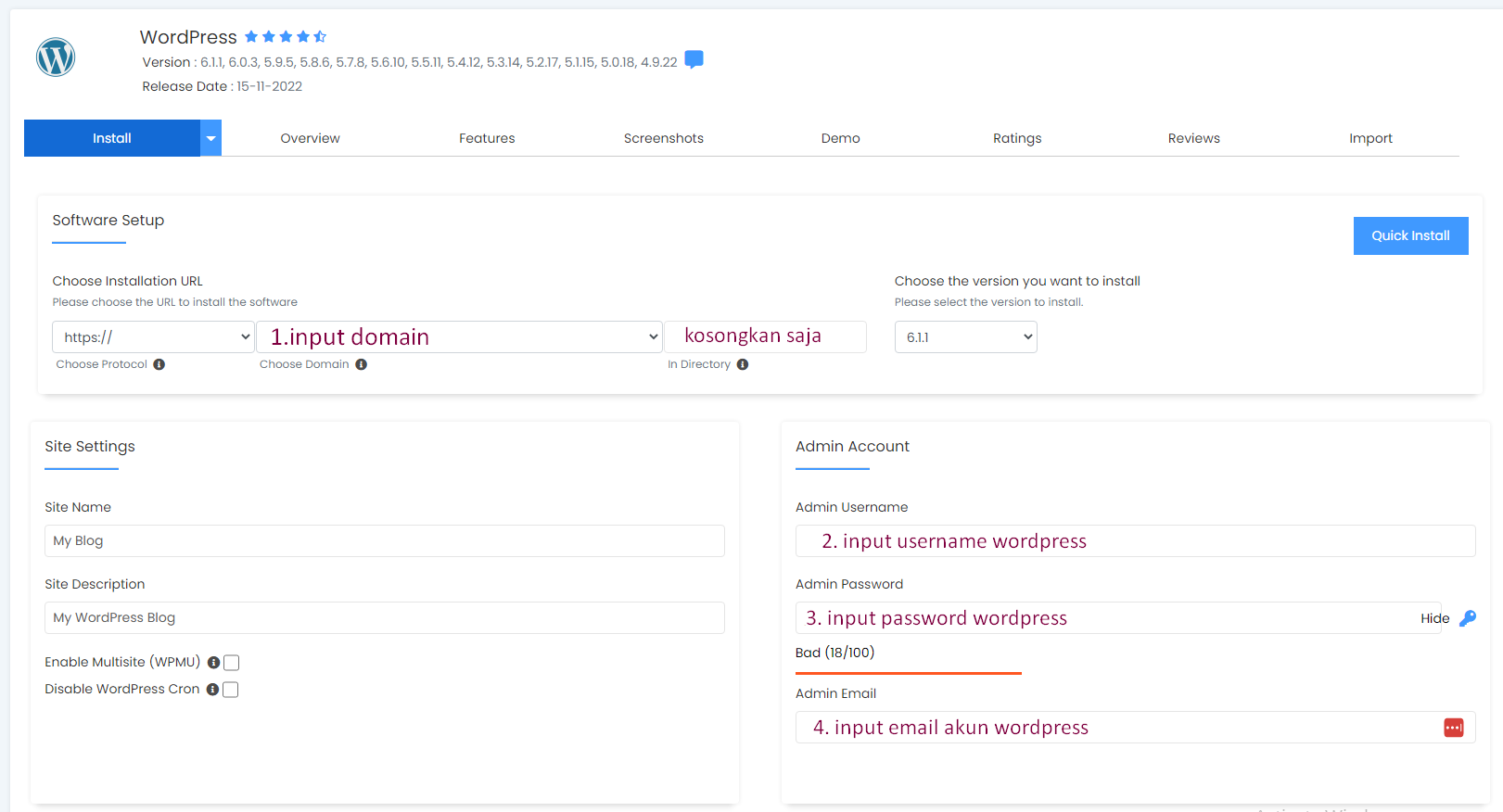This screenshot has width=1503, height=812.
Task: Show info for In Directory
Action: pos(743,364)
